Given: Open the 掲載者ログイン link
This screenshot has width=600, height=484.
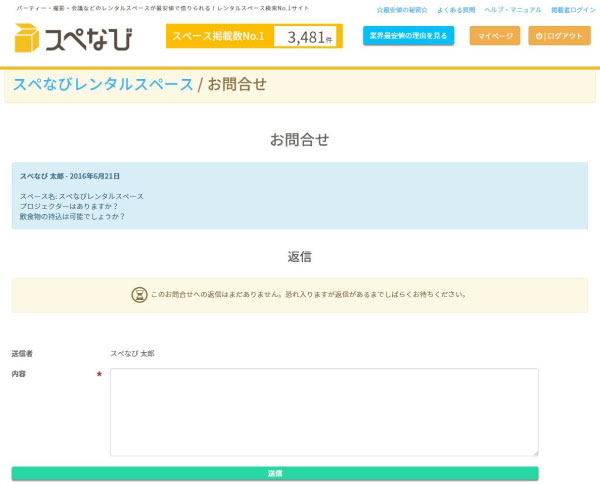Looking at the screenshot, I should (x=573, y=9).
